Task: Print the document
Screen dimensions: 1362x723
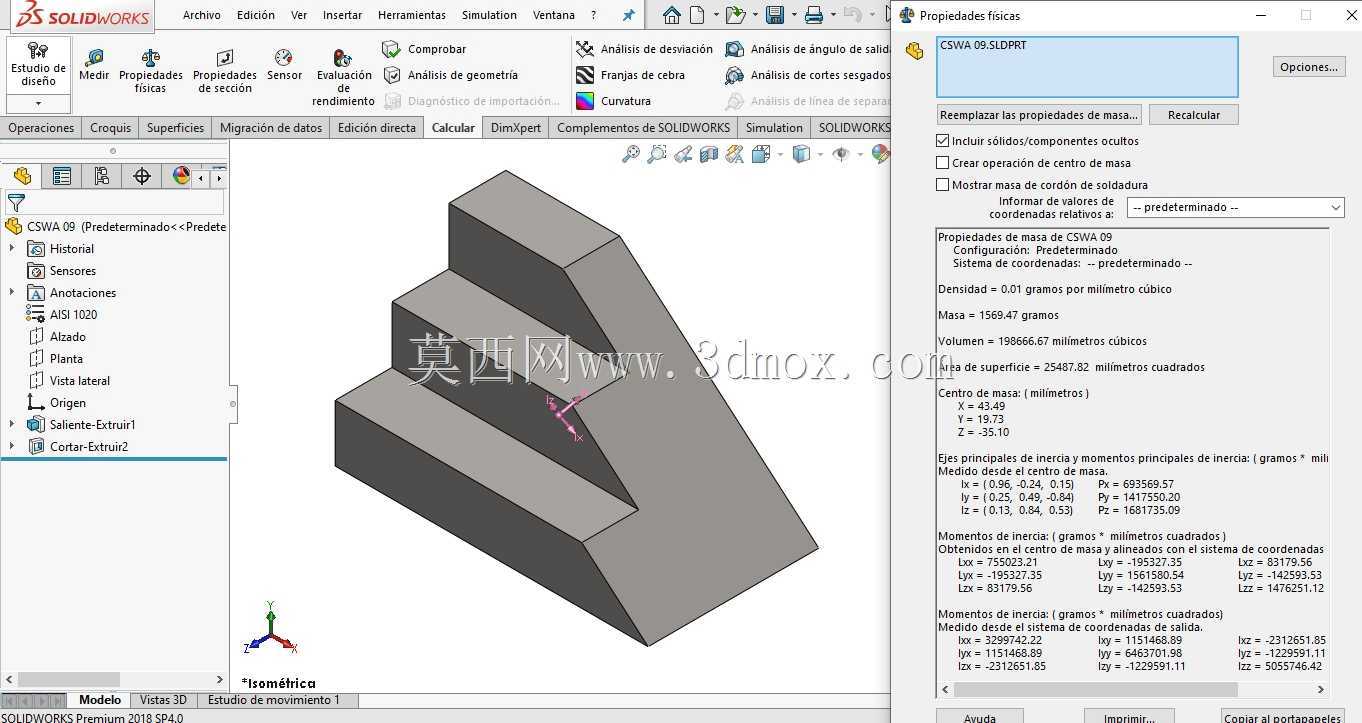Action: point(814,15)
